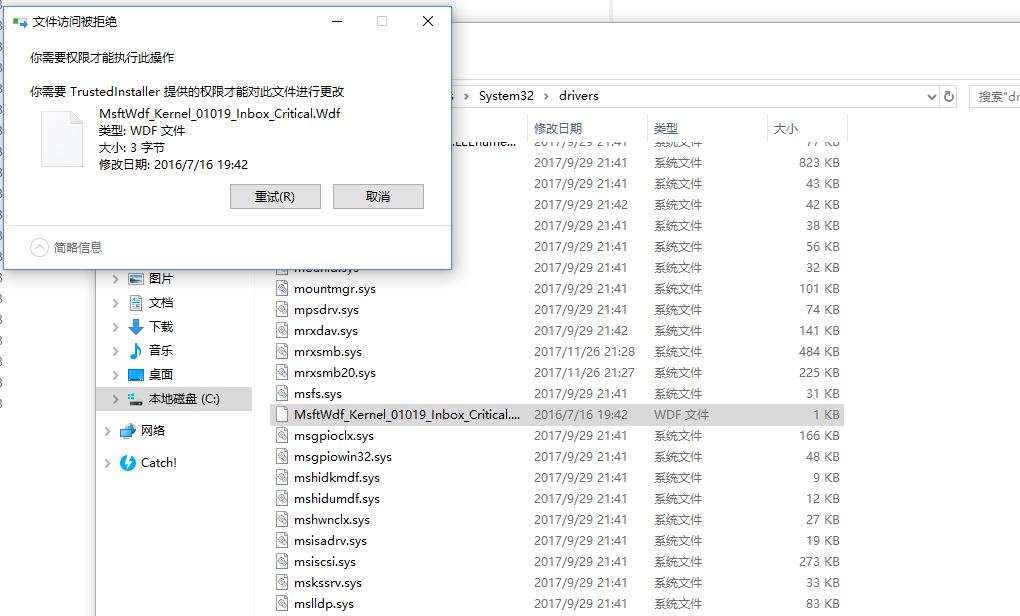This screenshot has width=1020, height=616.
Task: Select the 音乐 music folder icon
Action: (136, 351)
